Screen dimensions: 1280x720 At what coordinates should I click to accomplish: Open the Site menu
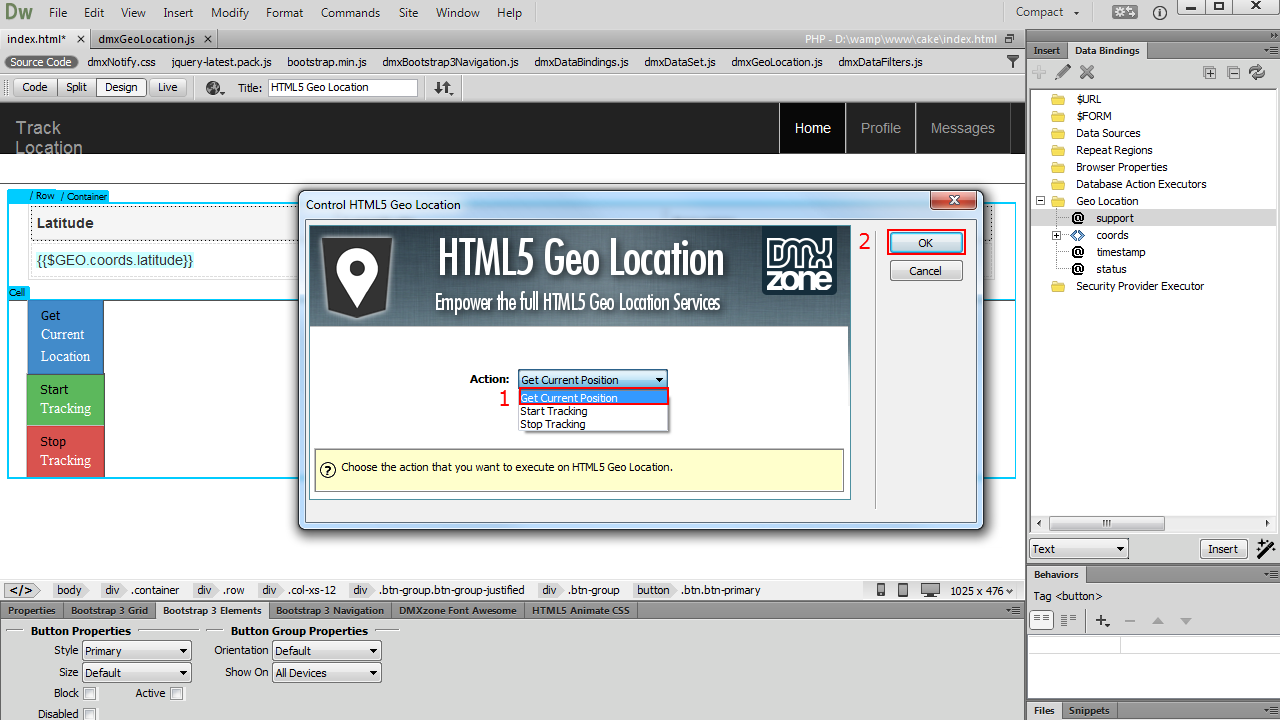pyautogui.click(x=408, y=13)
